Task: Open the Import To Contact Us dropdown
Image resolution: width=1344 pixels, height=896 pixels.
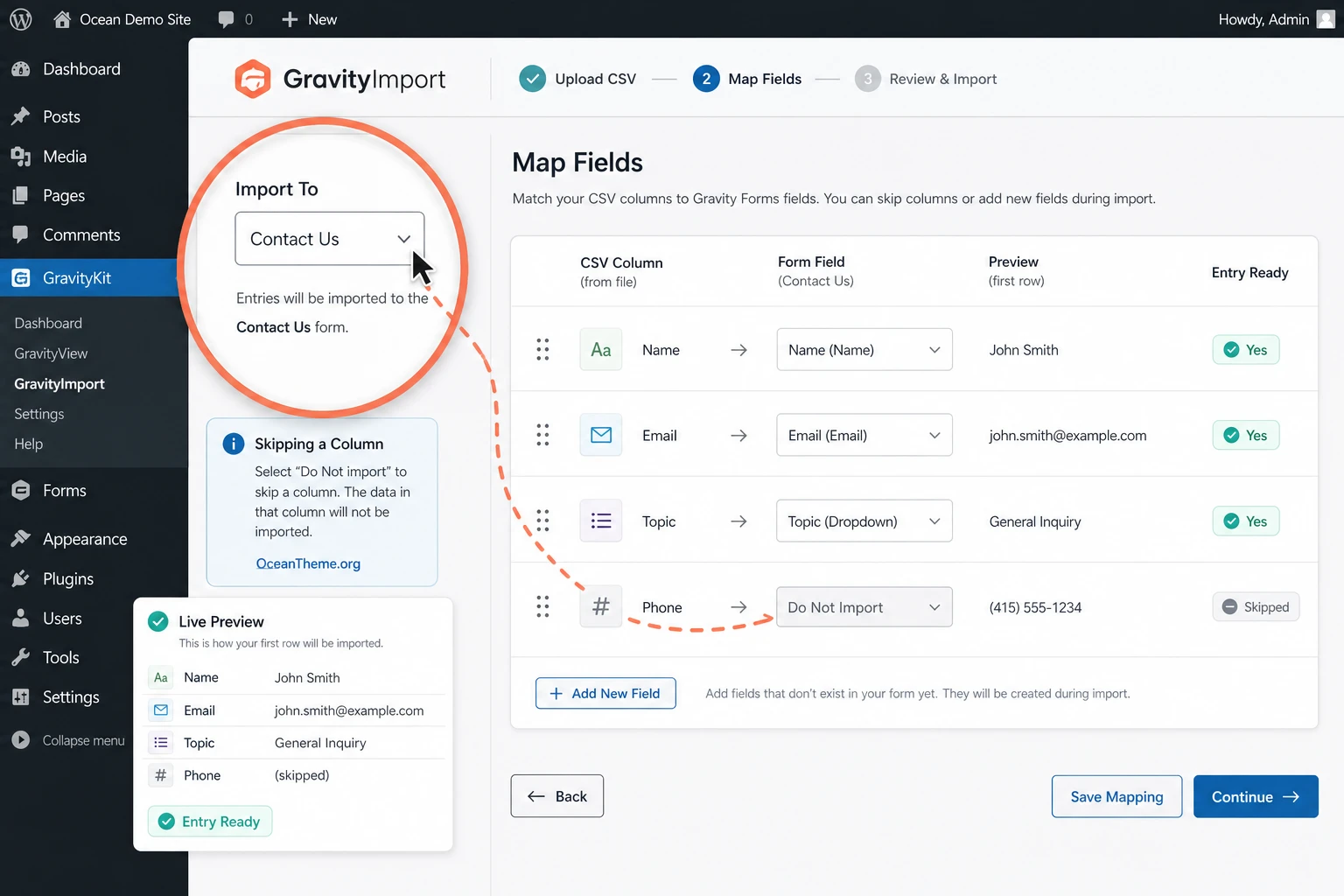Action: pos(330,238)
